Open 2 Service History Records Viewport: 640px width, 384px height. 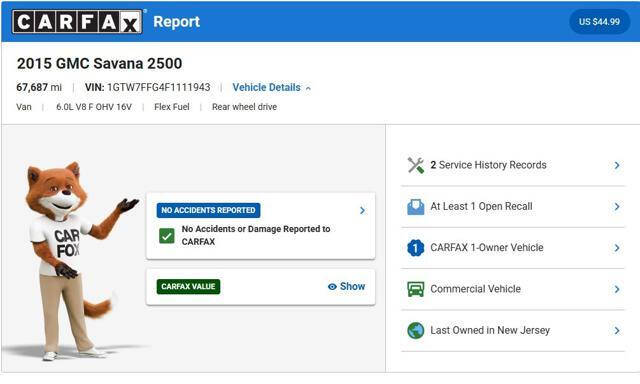point(513,165)
